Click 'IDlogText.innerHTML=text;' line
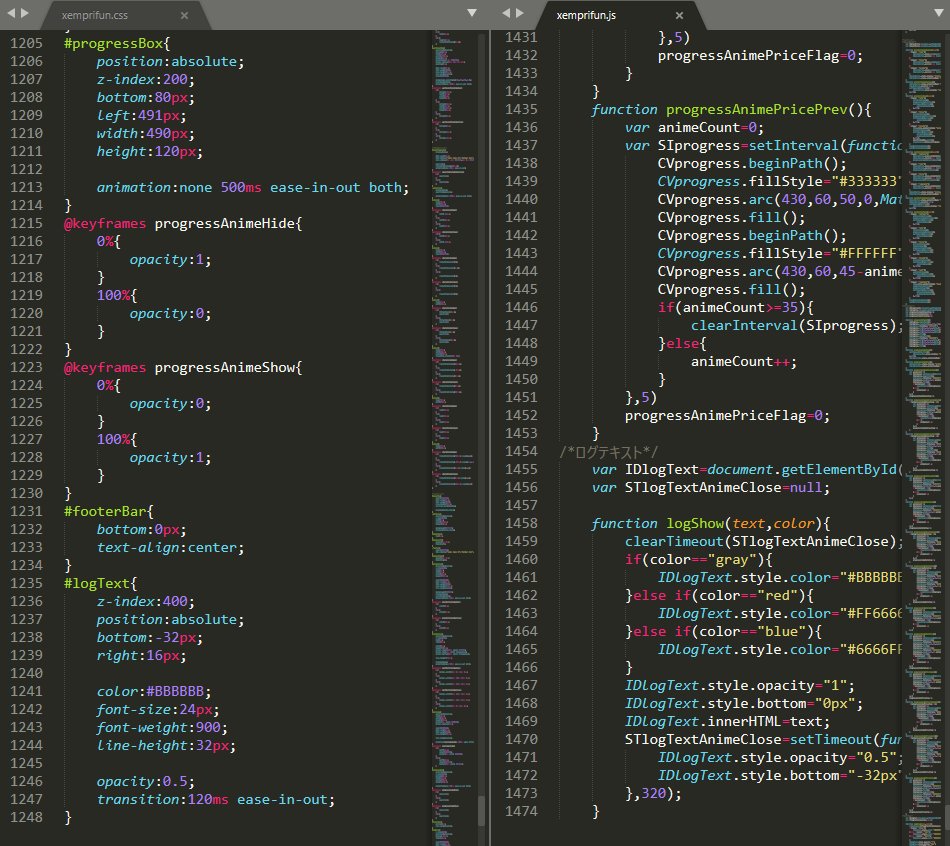950x846 pixels. pos(727,722)
